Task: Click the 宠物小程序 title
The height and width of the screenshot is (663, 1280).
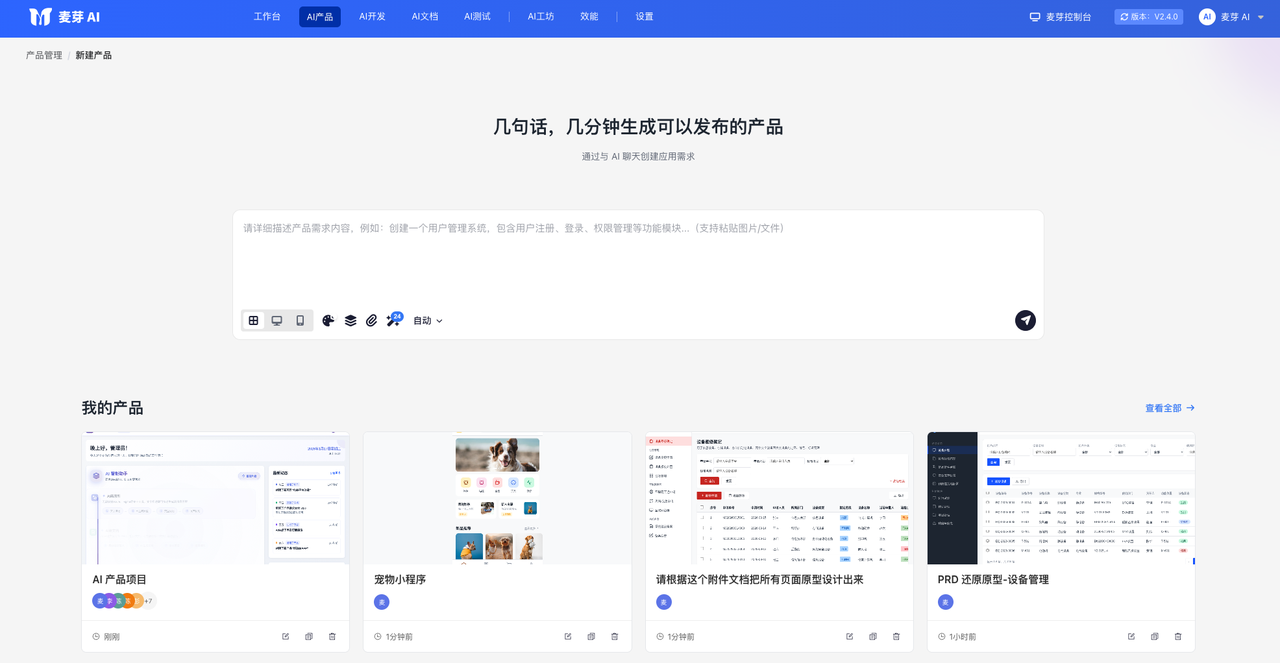Action: pyautogui.click(x=400, y=579)
